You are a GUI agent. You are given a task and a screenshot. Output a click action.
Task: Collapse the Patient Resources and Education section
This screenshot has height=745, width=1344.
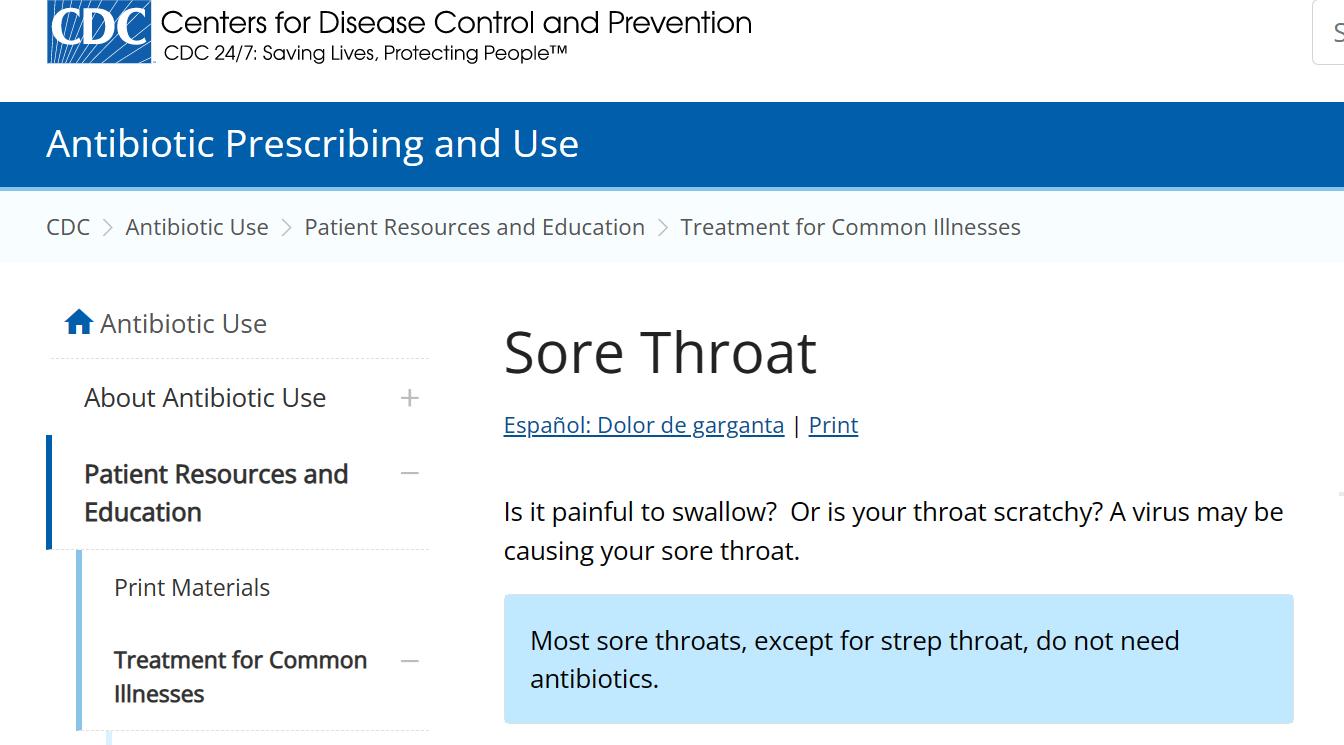click(409, 473)
